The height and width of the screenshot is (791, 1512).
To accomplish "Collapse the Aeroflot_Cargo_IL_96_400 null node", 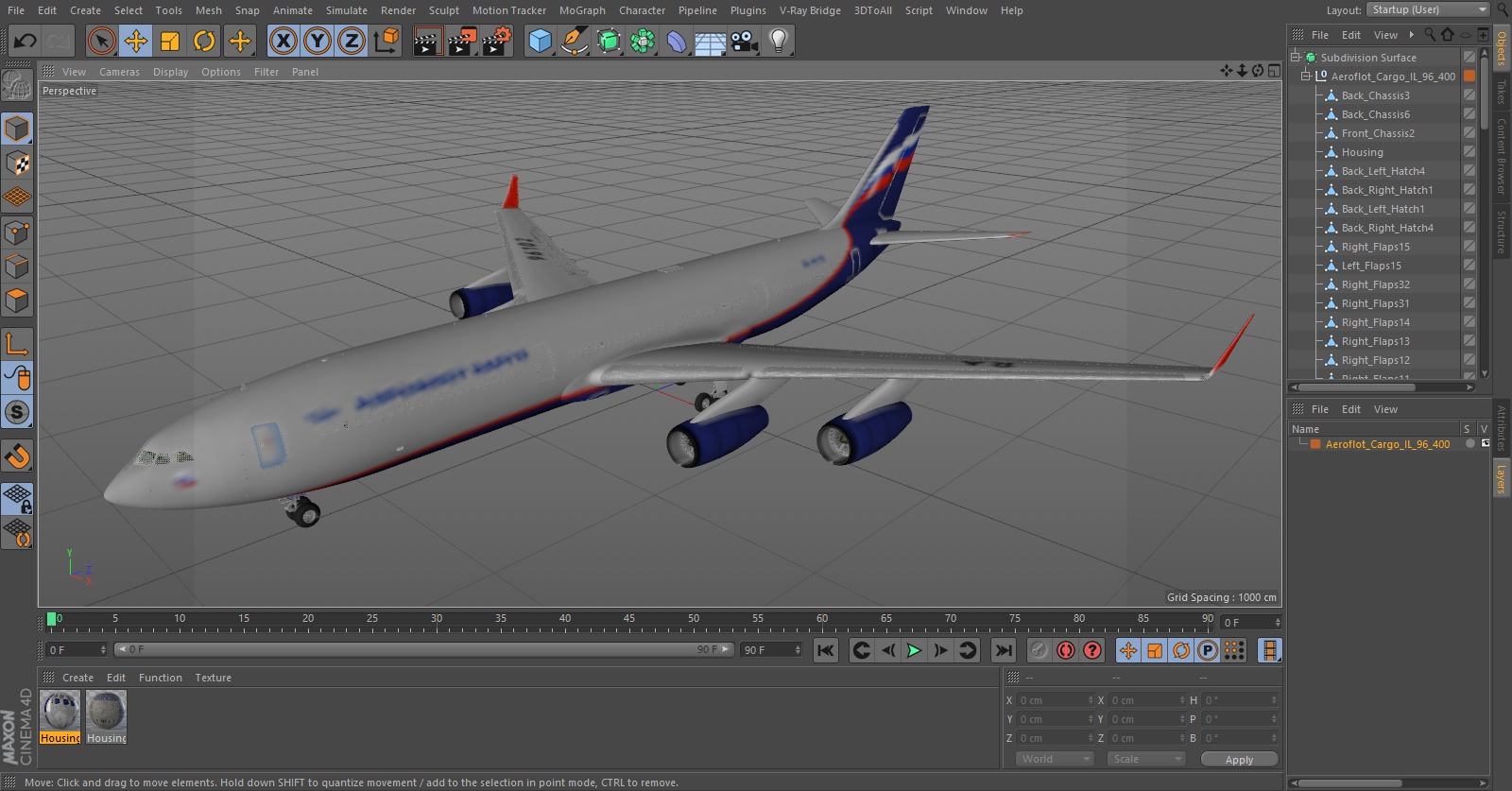I will (x=1306, y=76).
